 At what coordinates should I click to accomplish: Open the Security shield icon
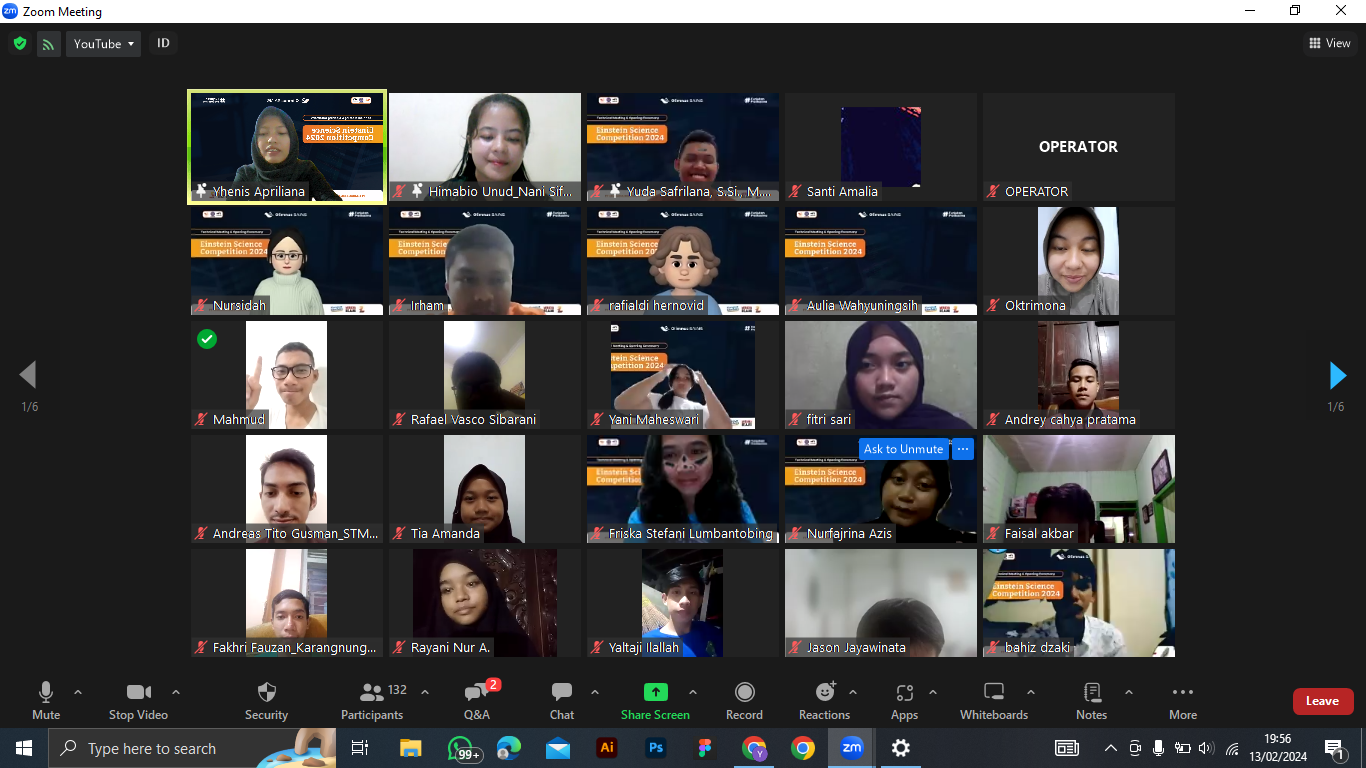coord(266,700)
